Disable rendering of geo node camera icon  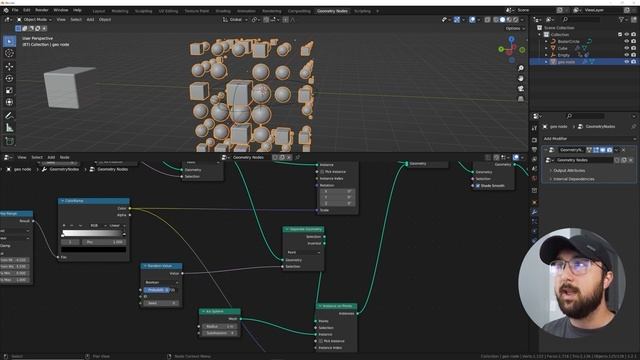pyautogui.click(x=633, y=62)
